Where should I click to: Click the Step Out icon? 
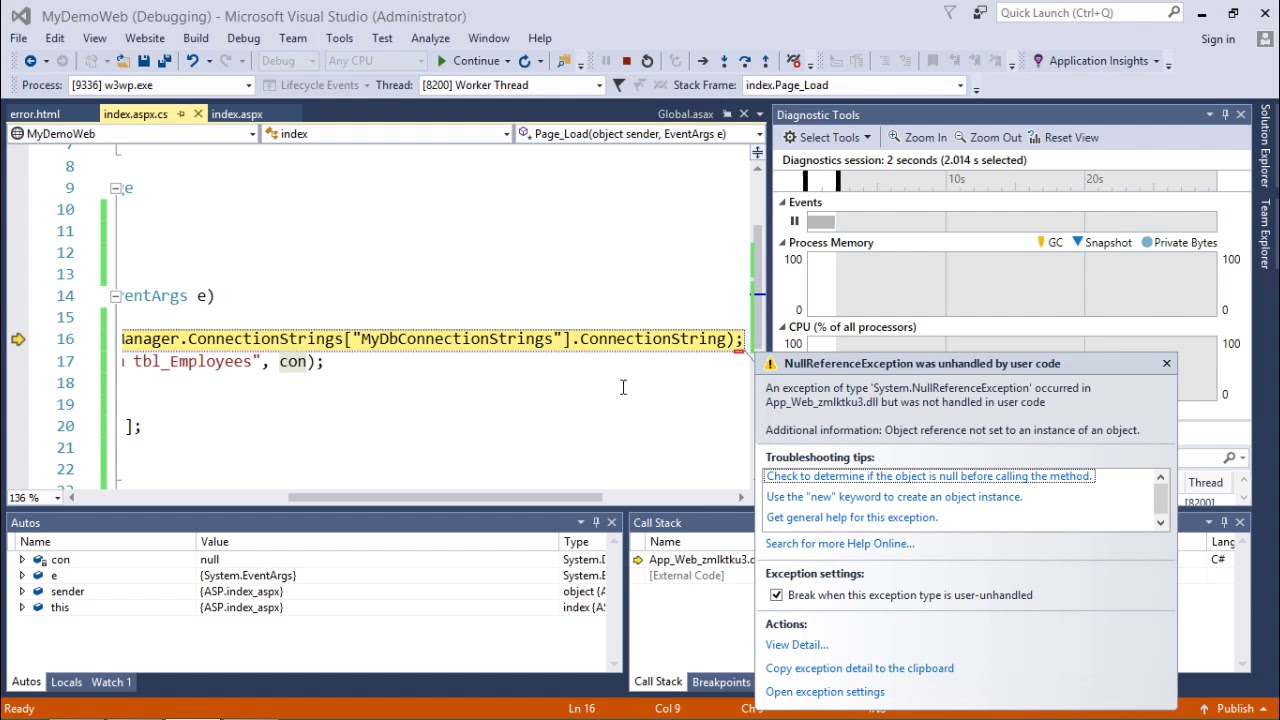(x=766, y=61)
